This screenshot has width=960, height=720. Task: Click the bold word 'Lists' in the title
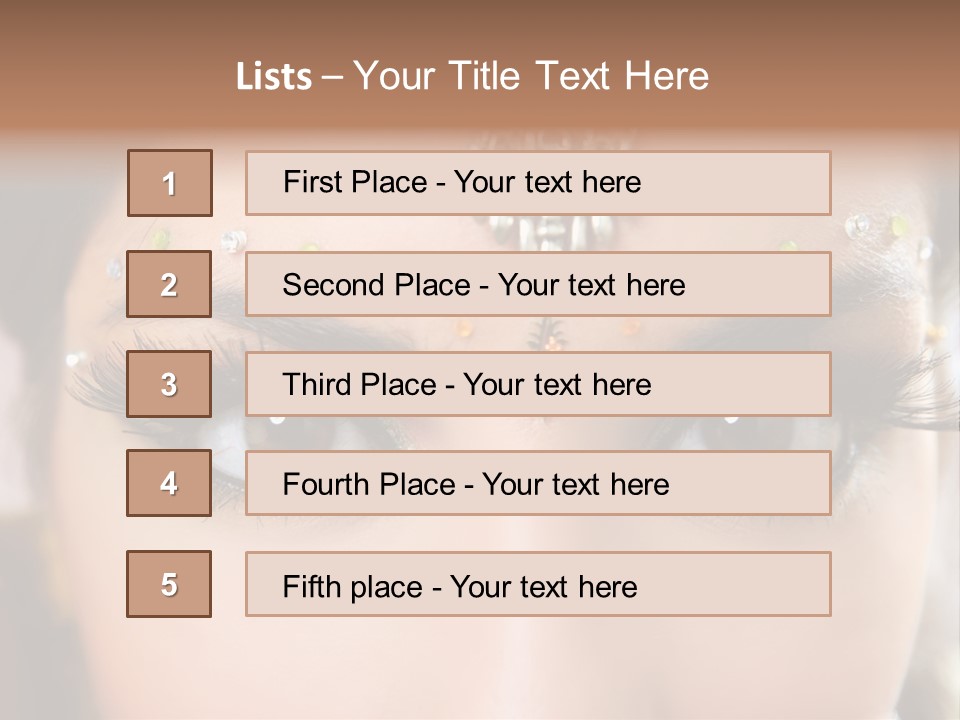274,77
